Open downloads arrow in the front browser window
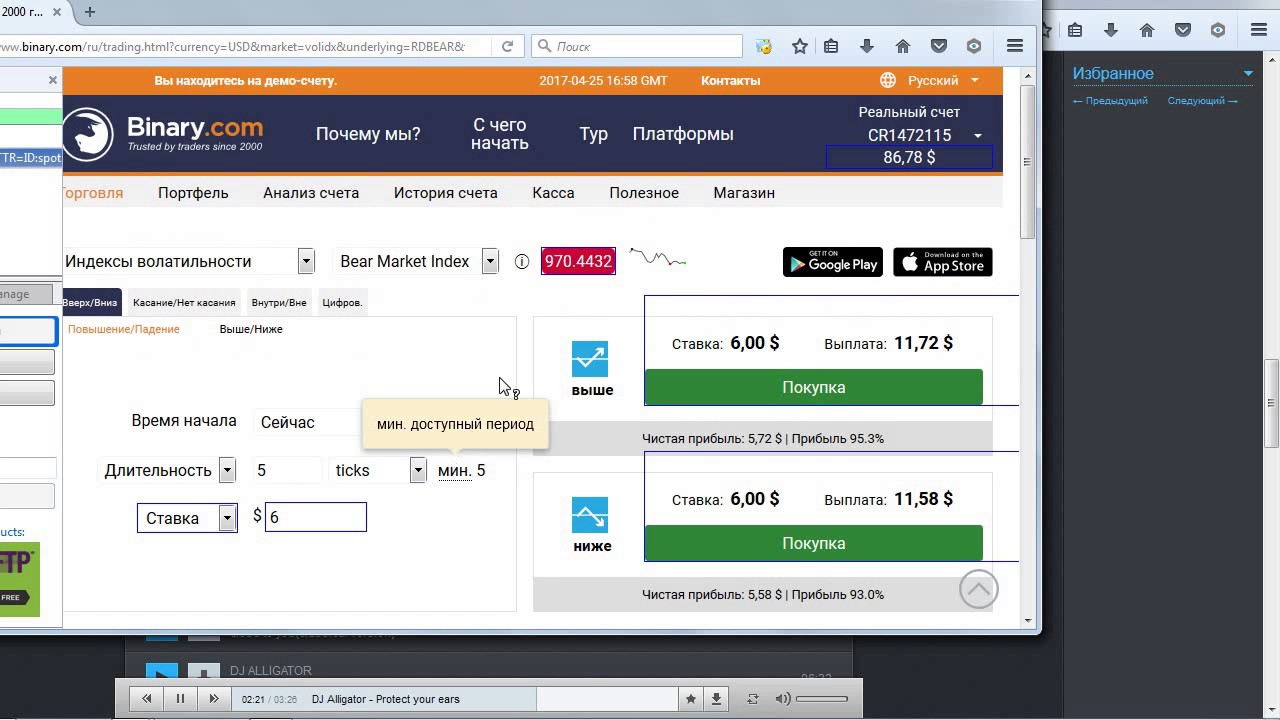 [867, 46]
